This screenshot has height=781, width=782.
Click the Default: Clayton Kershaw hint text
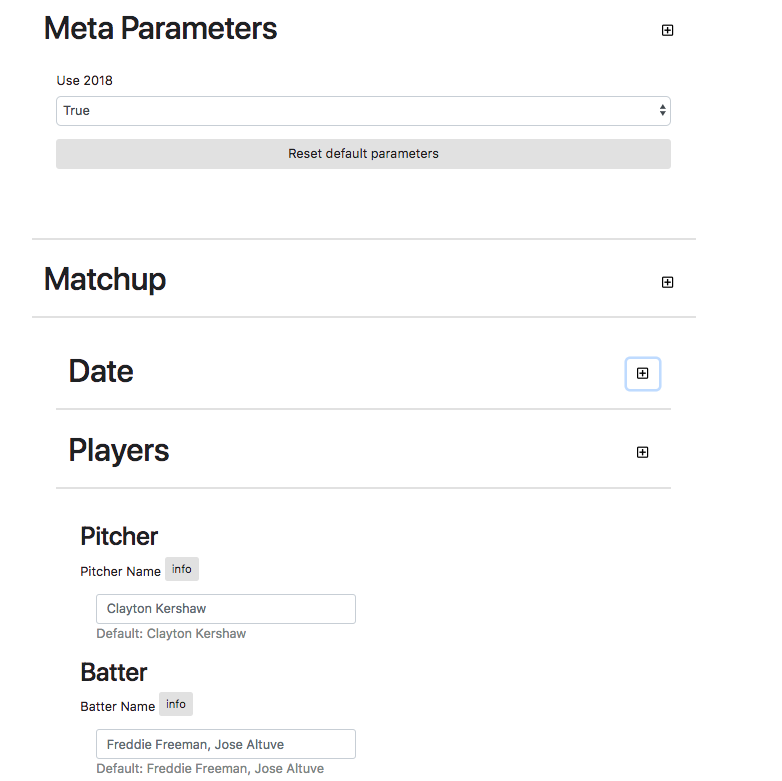click(171, 634)
